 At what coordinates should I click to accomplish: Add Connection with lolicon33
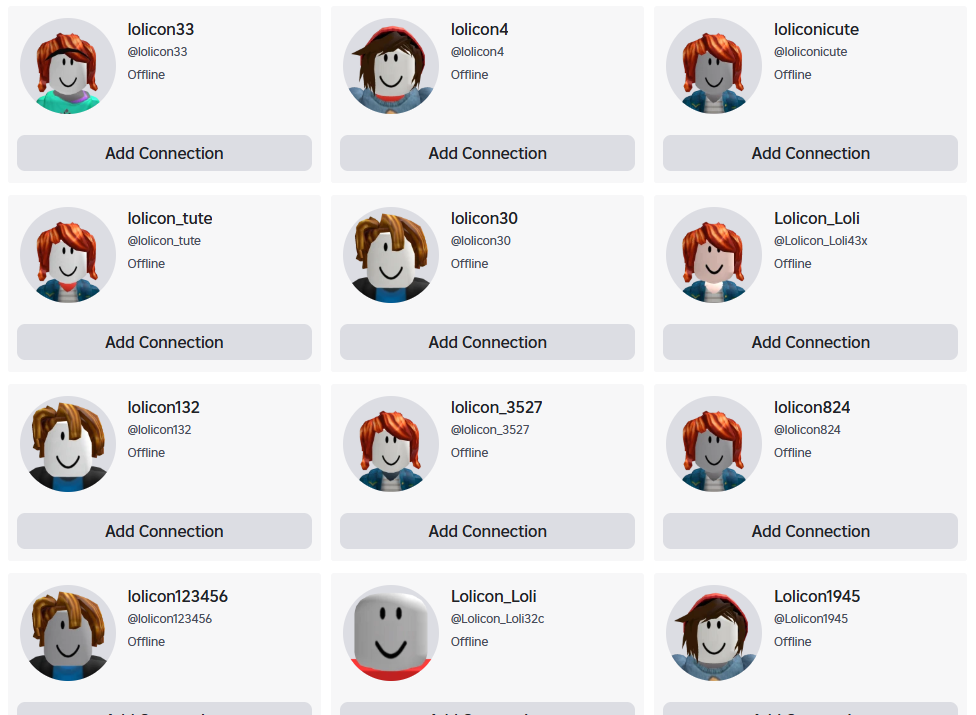164,153
